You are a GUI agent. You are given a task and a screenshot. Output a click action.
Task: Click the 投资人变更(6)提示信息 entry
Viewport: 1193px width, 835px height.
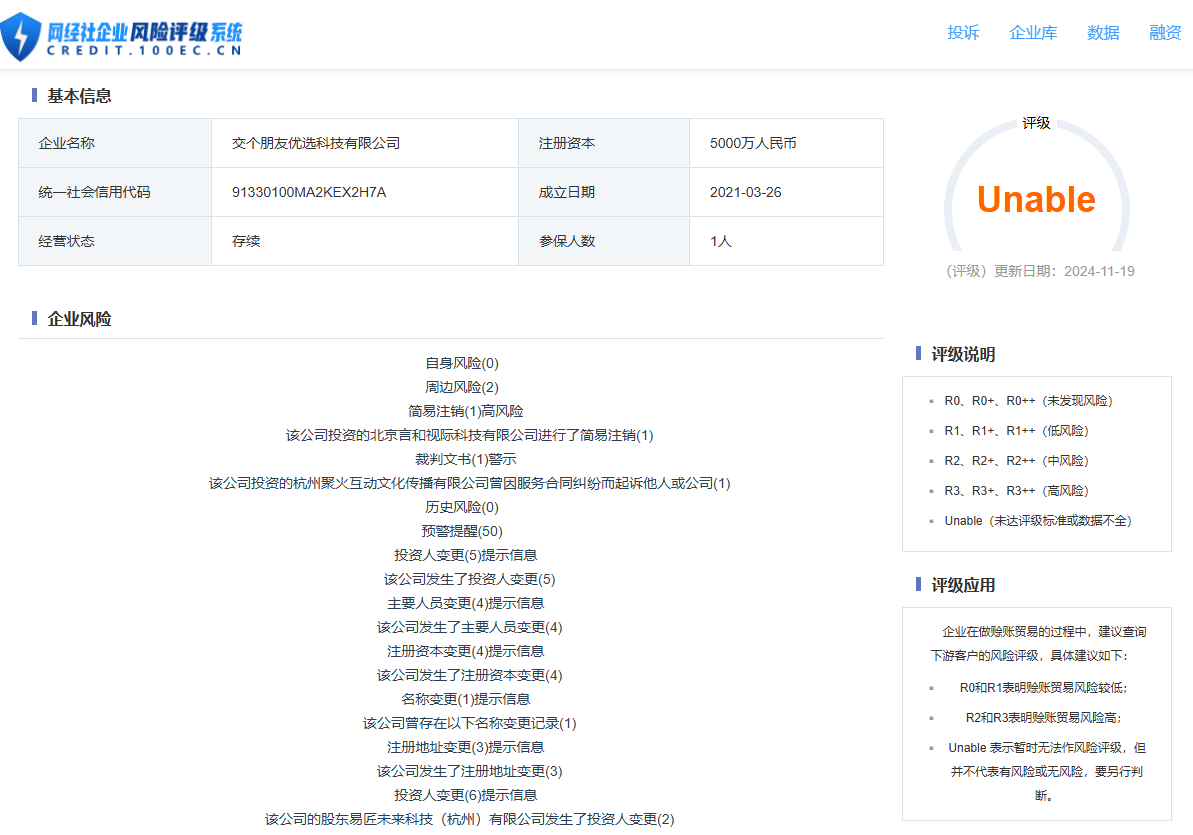466,795
